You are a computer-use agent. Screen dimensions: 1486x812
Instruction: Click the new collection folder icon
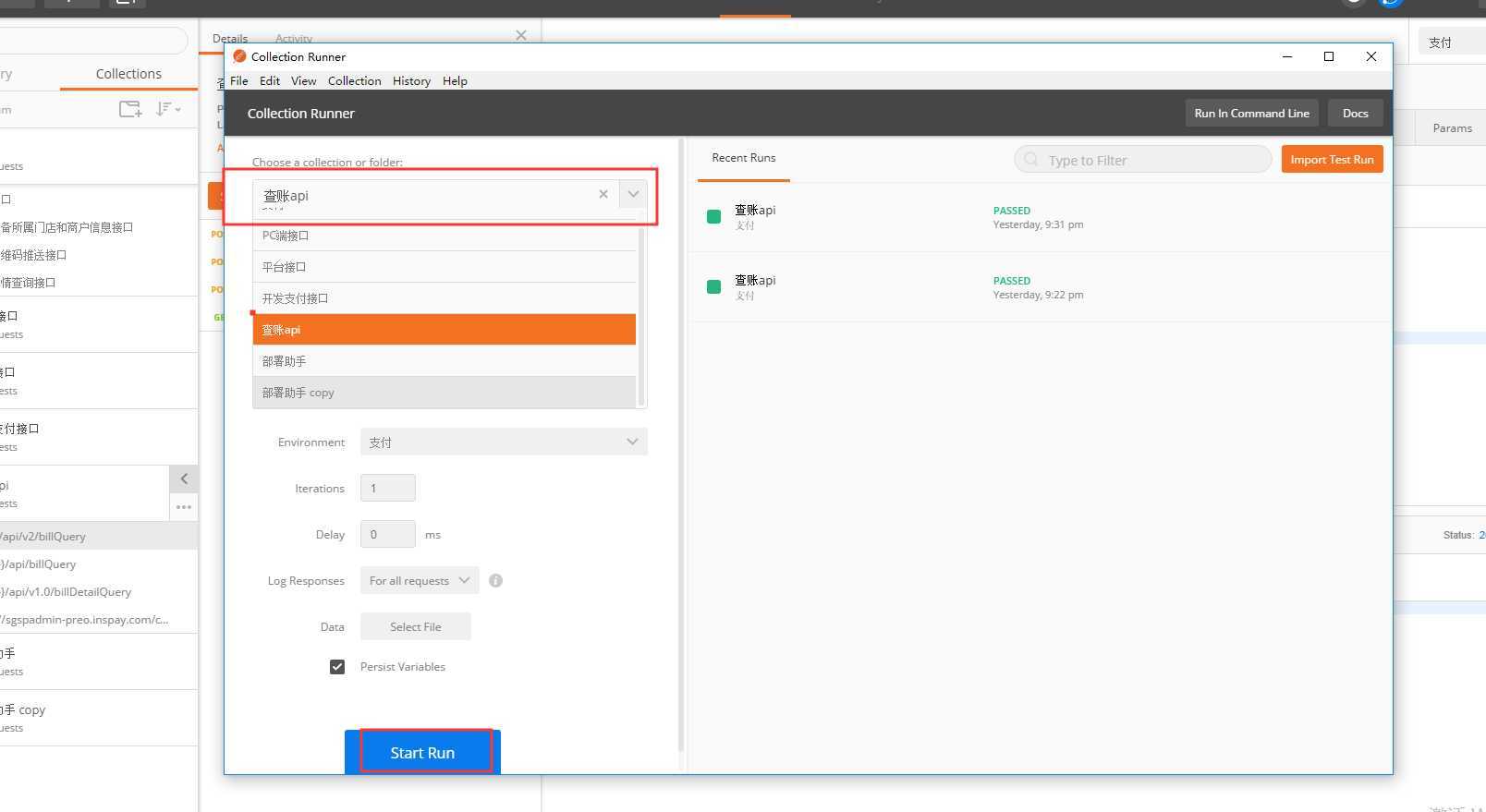coord(130,109)
